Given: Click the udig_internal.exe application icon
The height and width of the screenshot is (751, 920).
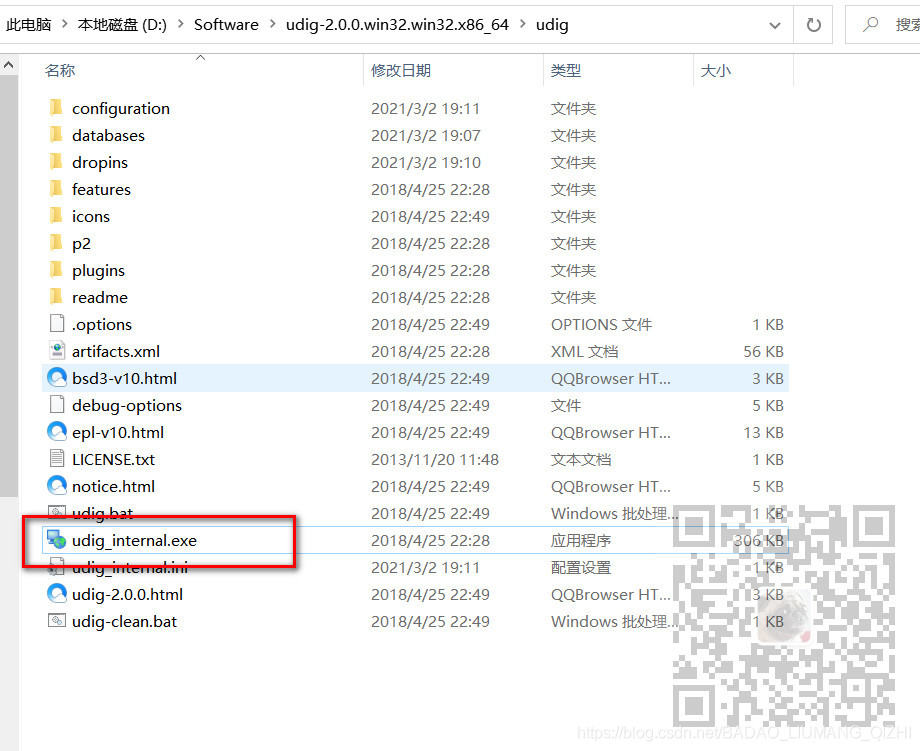Looking at the screenshot, I should click(57, 540).
